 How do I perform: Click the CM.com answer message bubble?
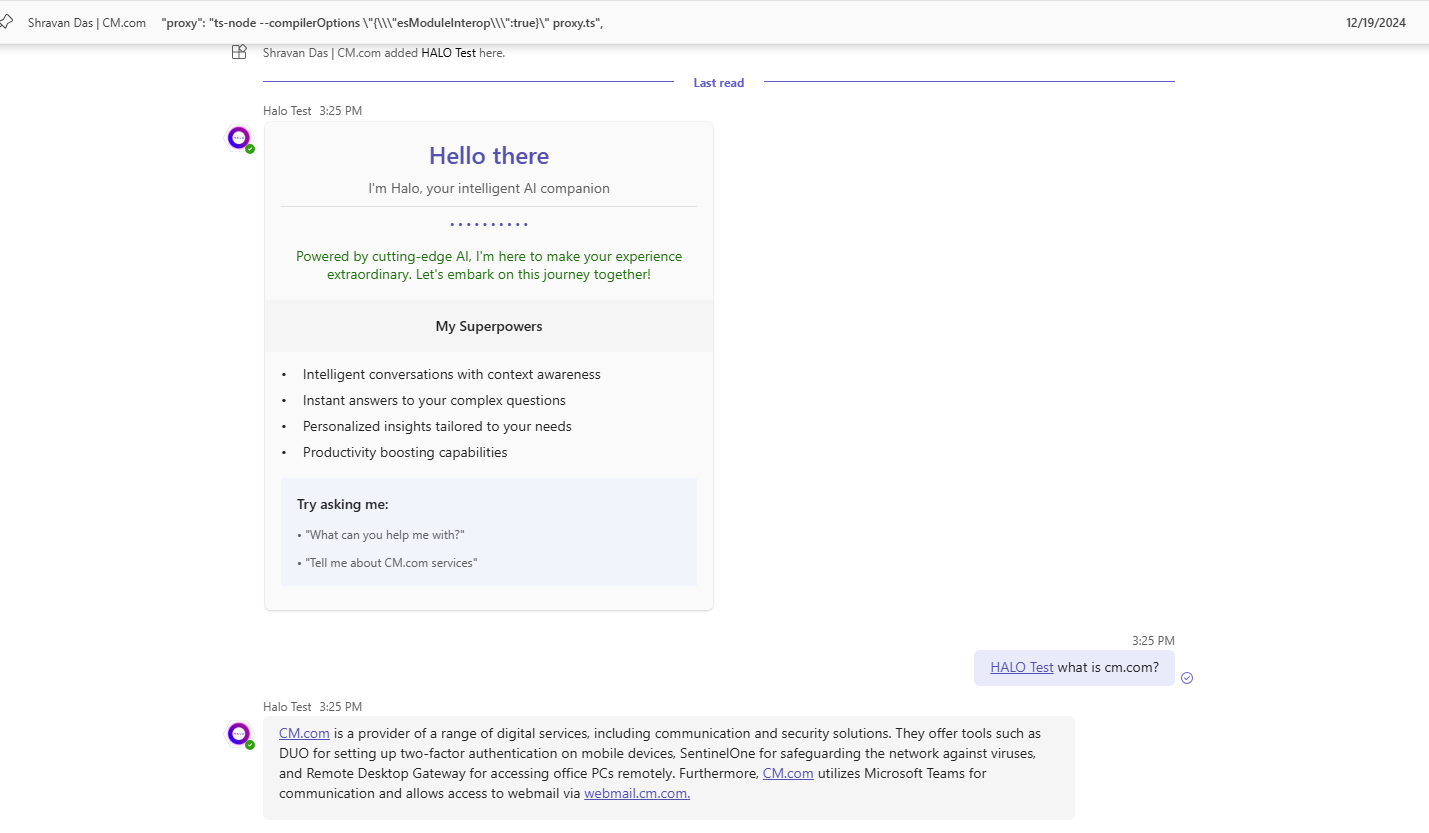pos(669,767)
